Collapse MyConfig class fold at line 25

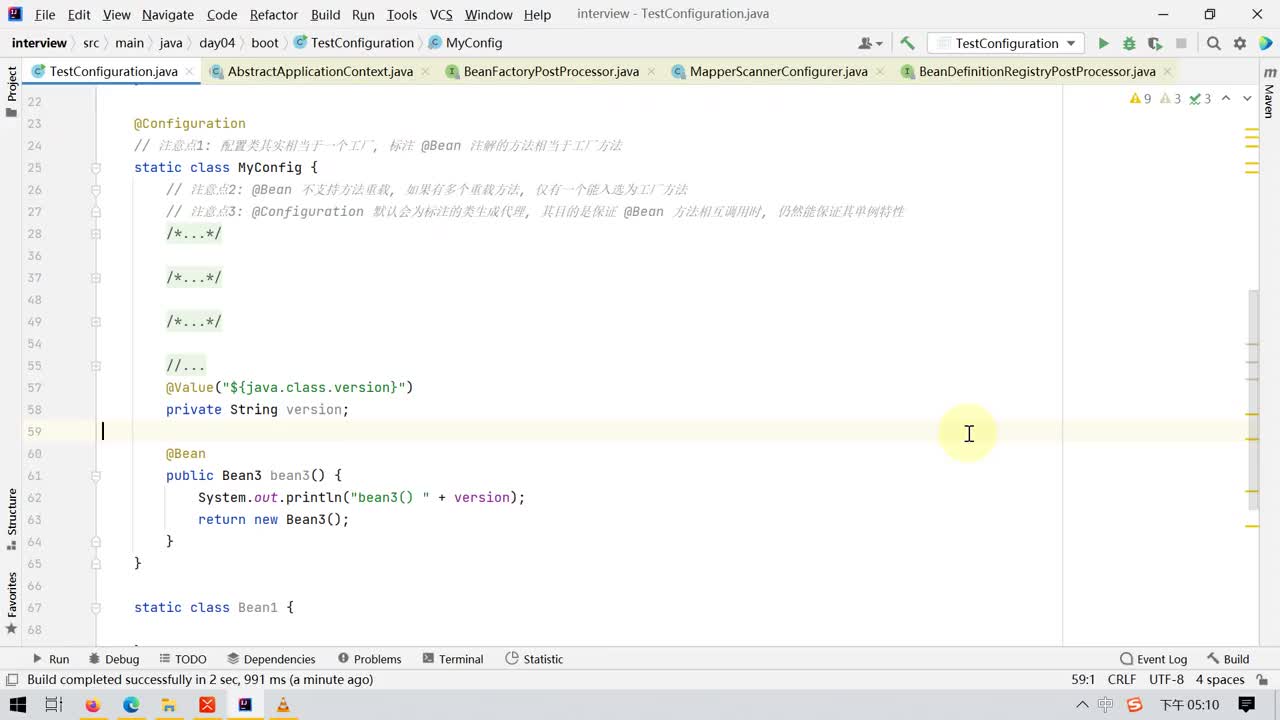click(x=97, y=168)
